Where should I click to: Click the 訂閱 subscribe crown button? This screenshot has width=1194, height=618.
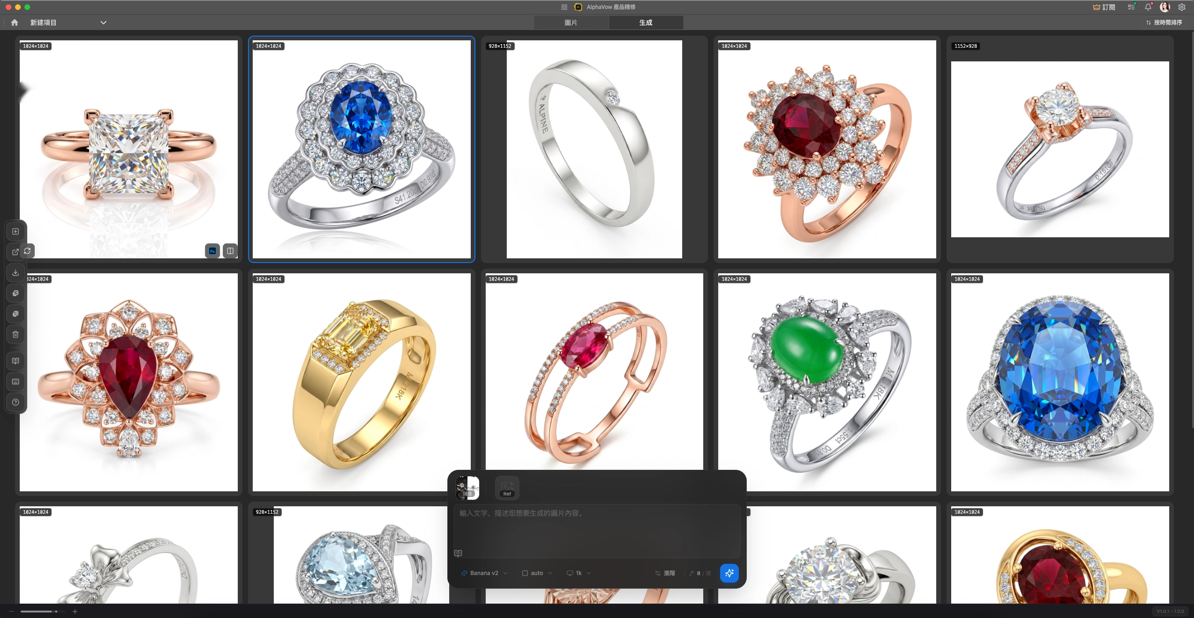[x=1103, y=7]
